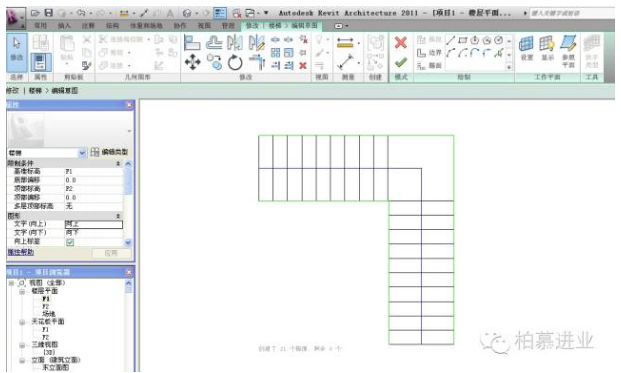Collapse 天花板平面 tree node
The height and width of the screenshot is (373, 621).
click(x=22, y=322)
